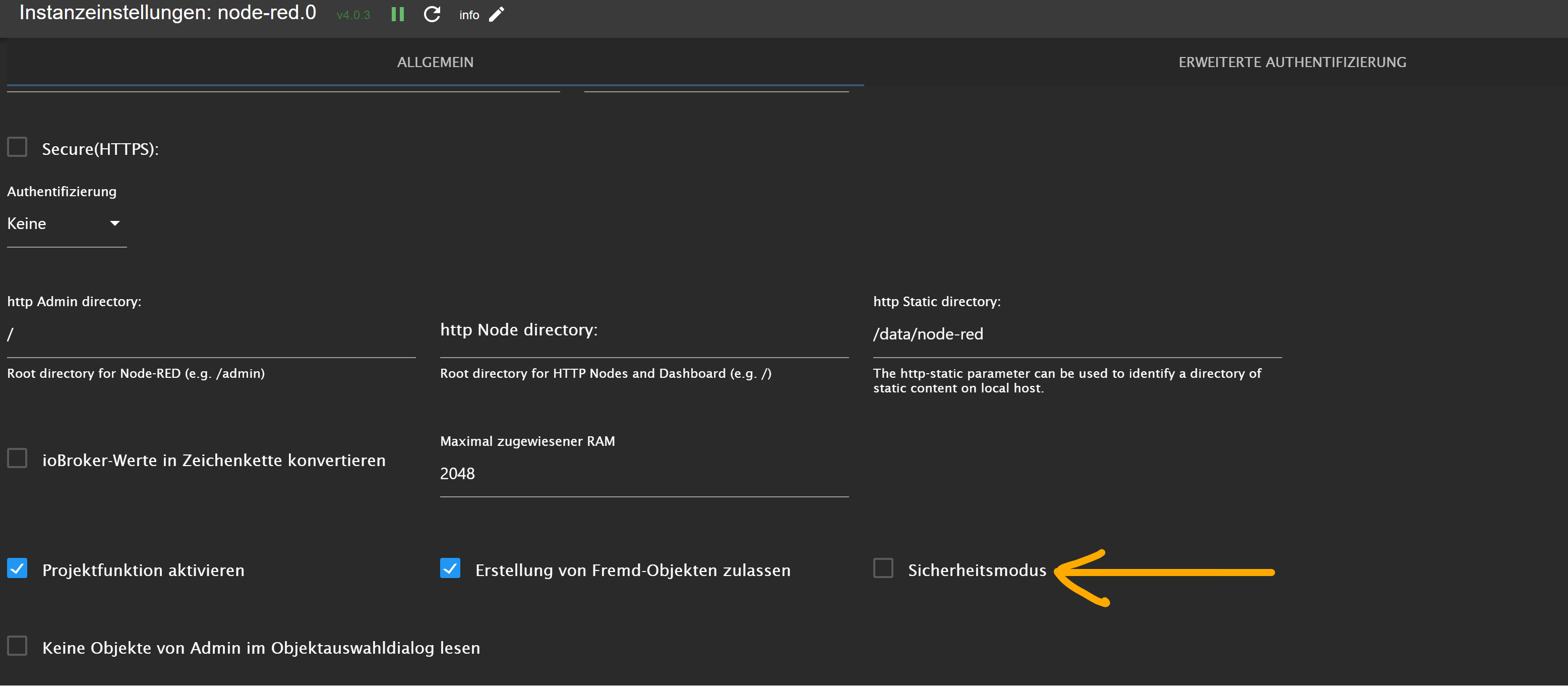This screenshot has width=1568, height=686.
Task: Enable the Sicherheitsmodus checkbox
Action: 883,568
